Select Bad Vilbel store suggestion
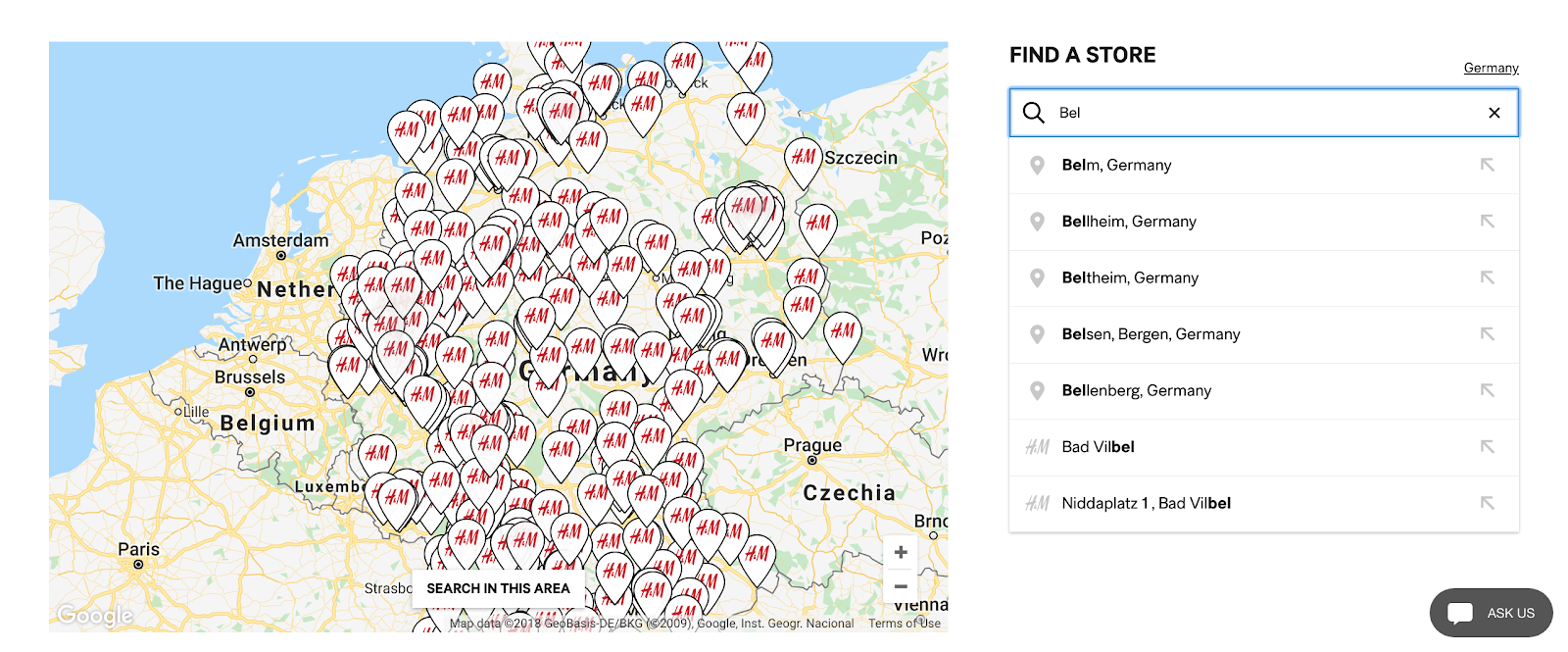1568x652 pixels. [1264, 447]
